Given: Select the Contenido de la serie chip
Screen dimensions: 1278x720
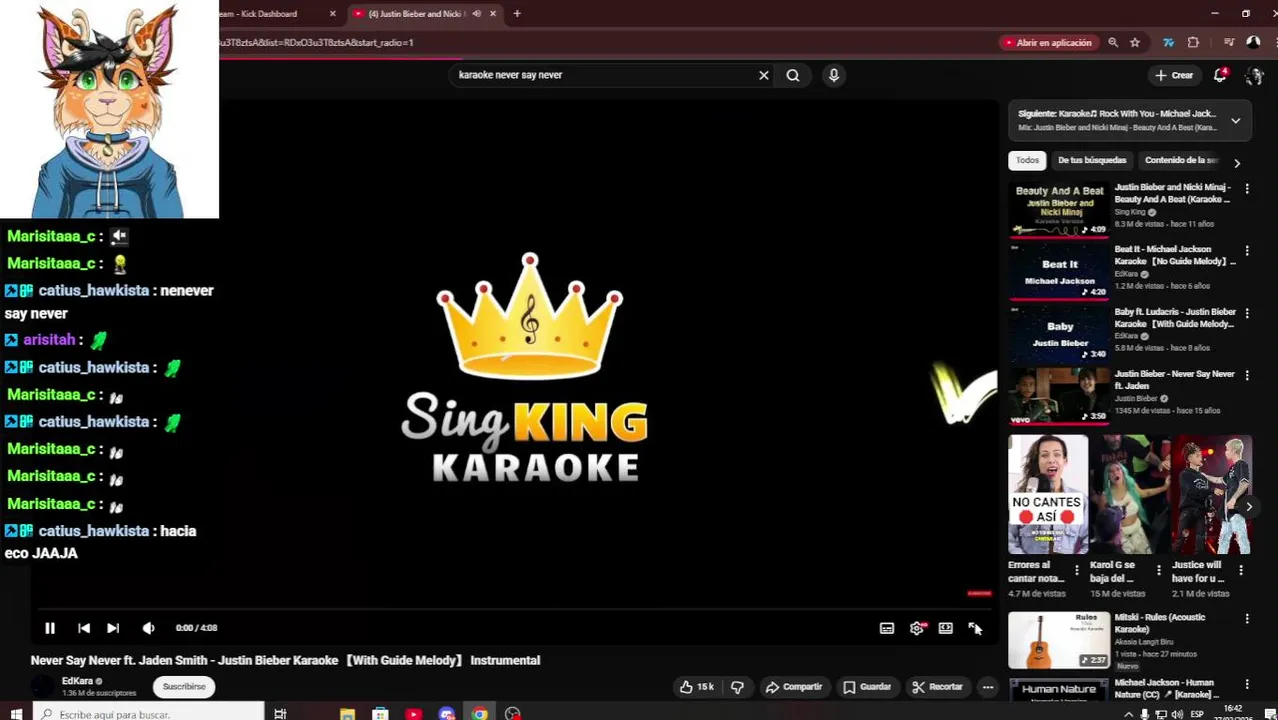Looking at the screenshot, I should [x=1181, y=160].
